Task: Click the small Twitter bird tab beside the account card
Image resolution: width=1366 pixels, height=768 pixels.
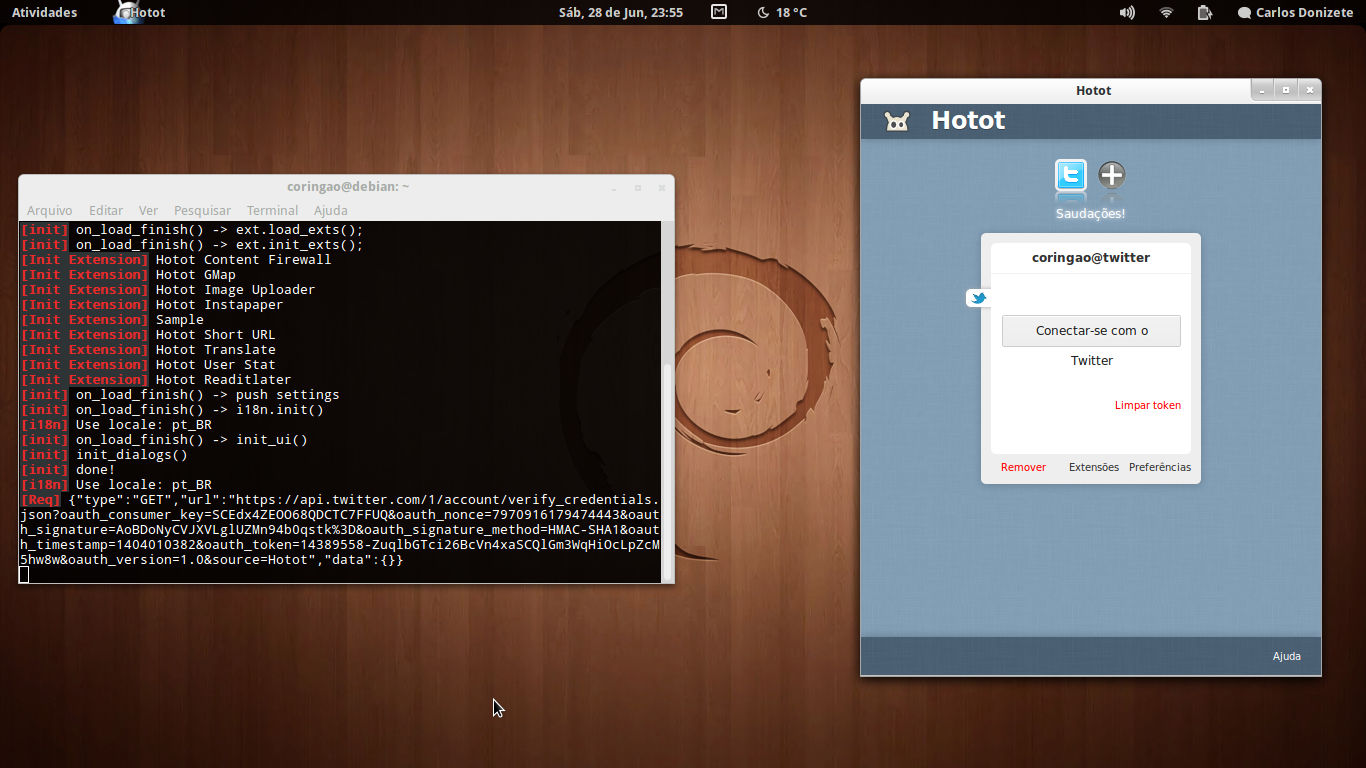Action: coord(979,298)
